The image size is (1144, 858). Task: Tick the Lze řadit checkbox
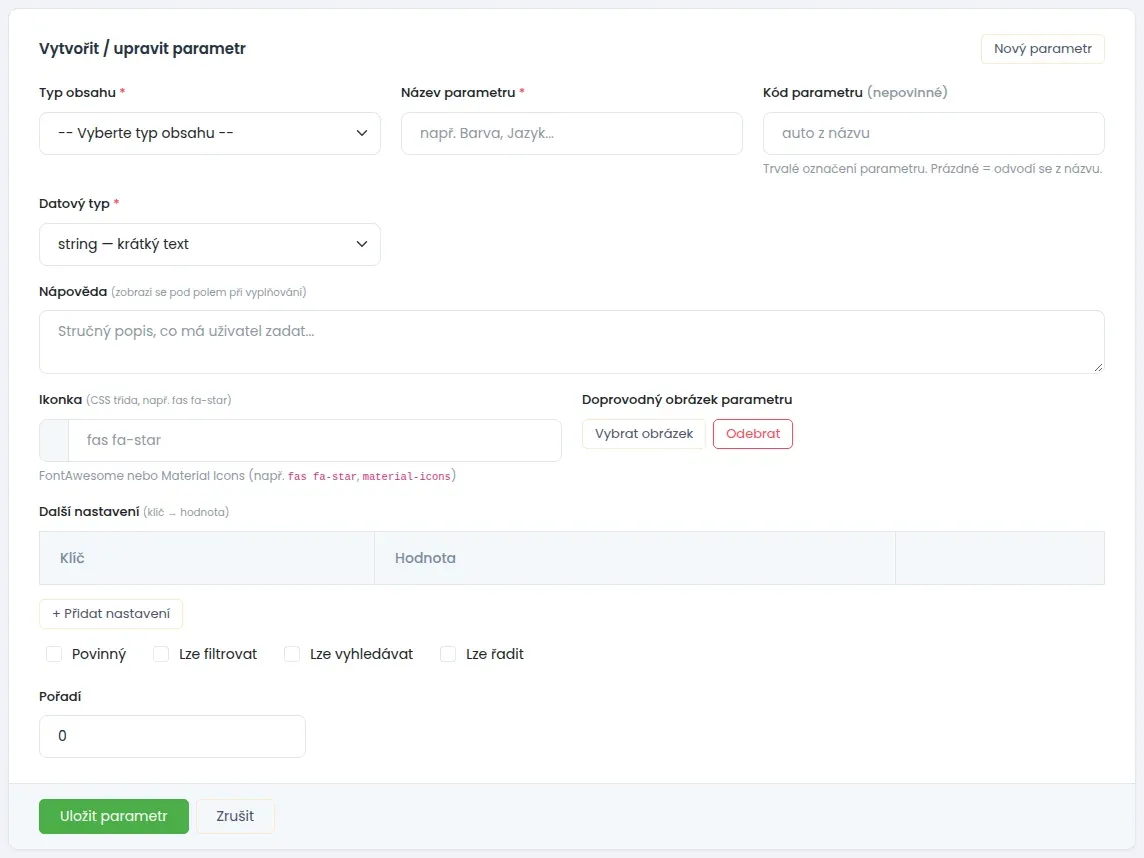[x=448, y=654]
